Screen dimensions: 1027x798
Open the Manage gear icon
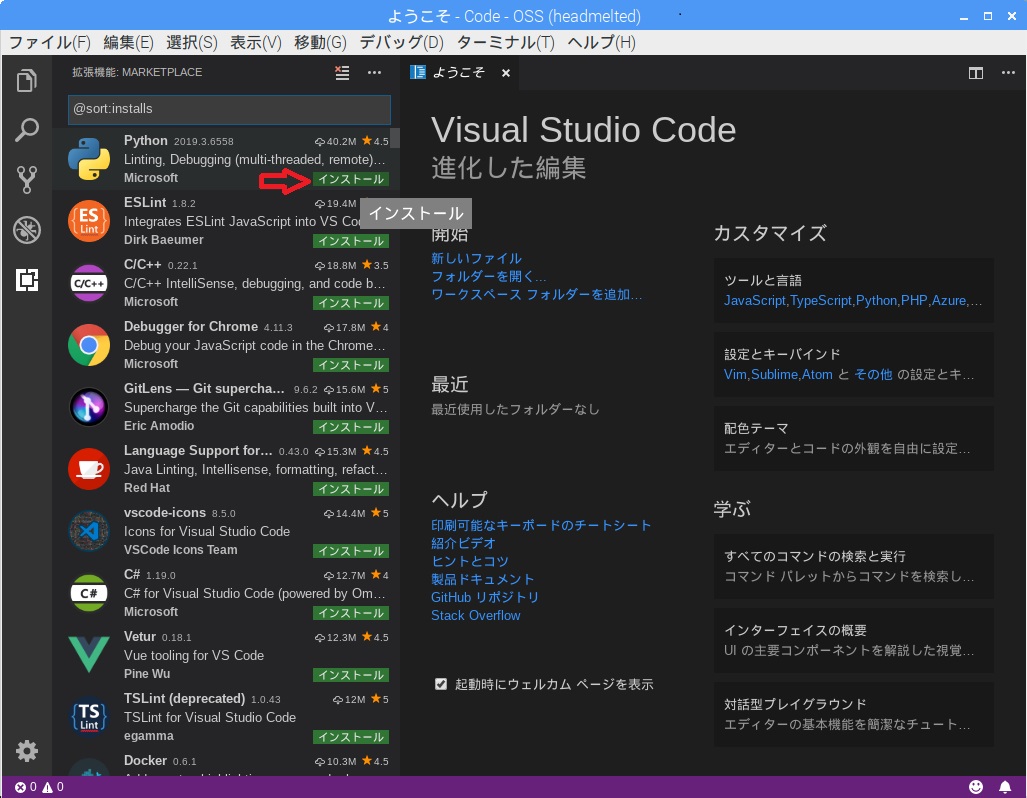pos(26,751)
